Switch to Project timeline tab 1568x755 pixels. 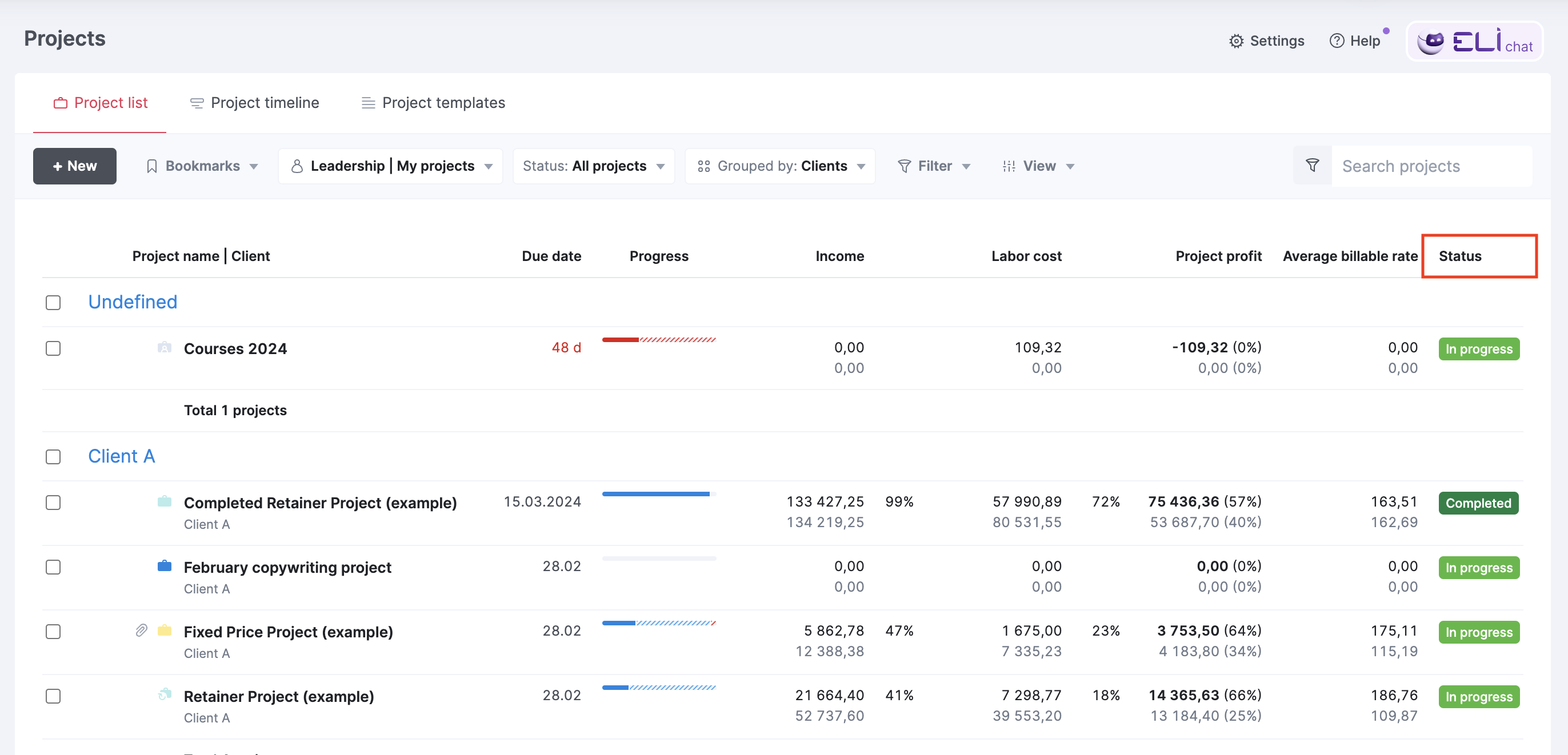point(254,103)
